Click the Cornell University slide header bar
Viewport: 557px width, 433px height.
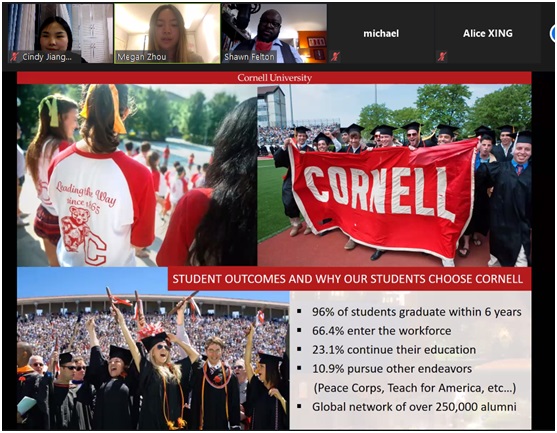click(274, 78)
